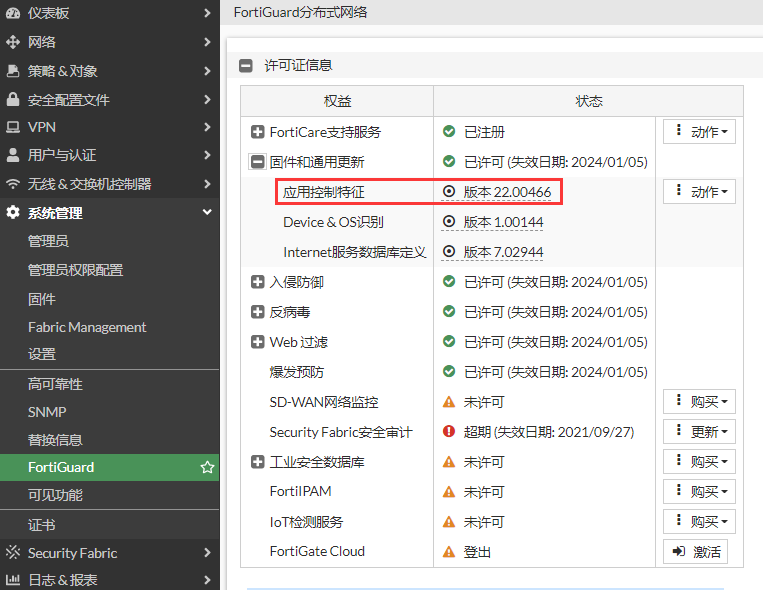Click the 权益 column header

(337, 101)
